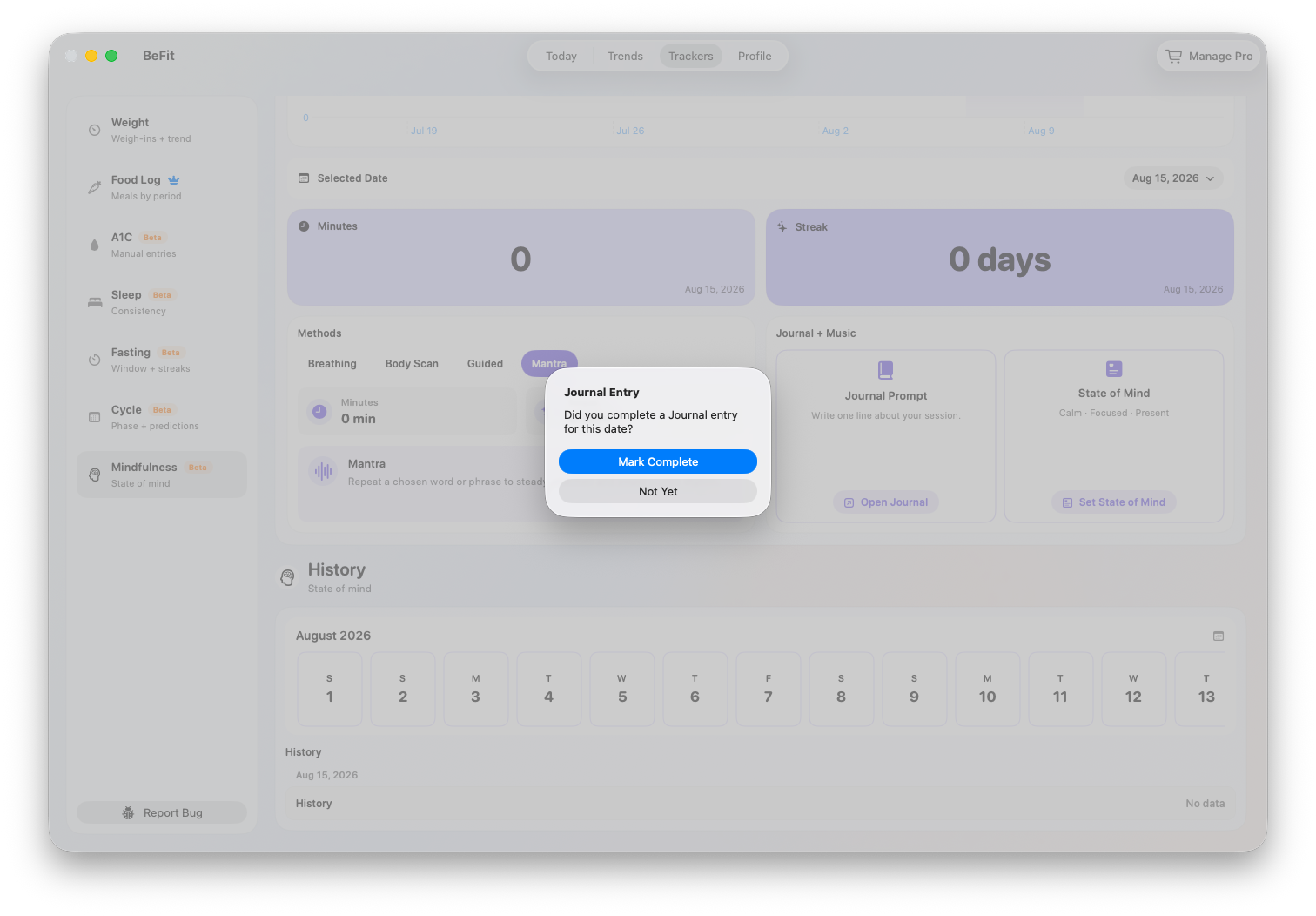Click Not Yet in Journal Entry dialog

[658, 491]
